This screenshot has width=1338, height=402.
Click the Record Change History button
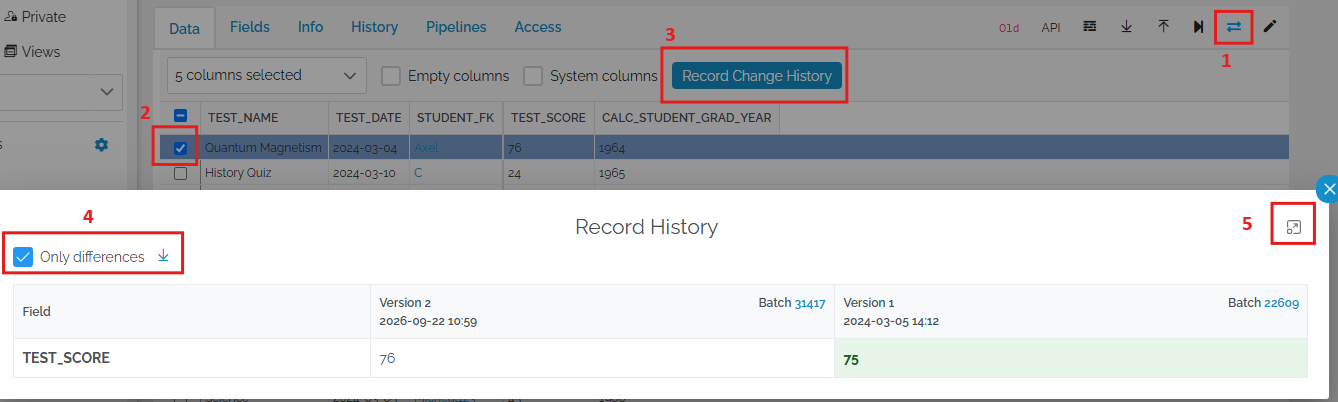pyautogui.click(x=757, y=76)
